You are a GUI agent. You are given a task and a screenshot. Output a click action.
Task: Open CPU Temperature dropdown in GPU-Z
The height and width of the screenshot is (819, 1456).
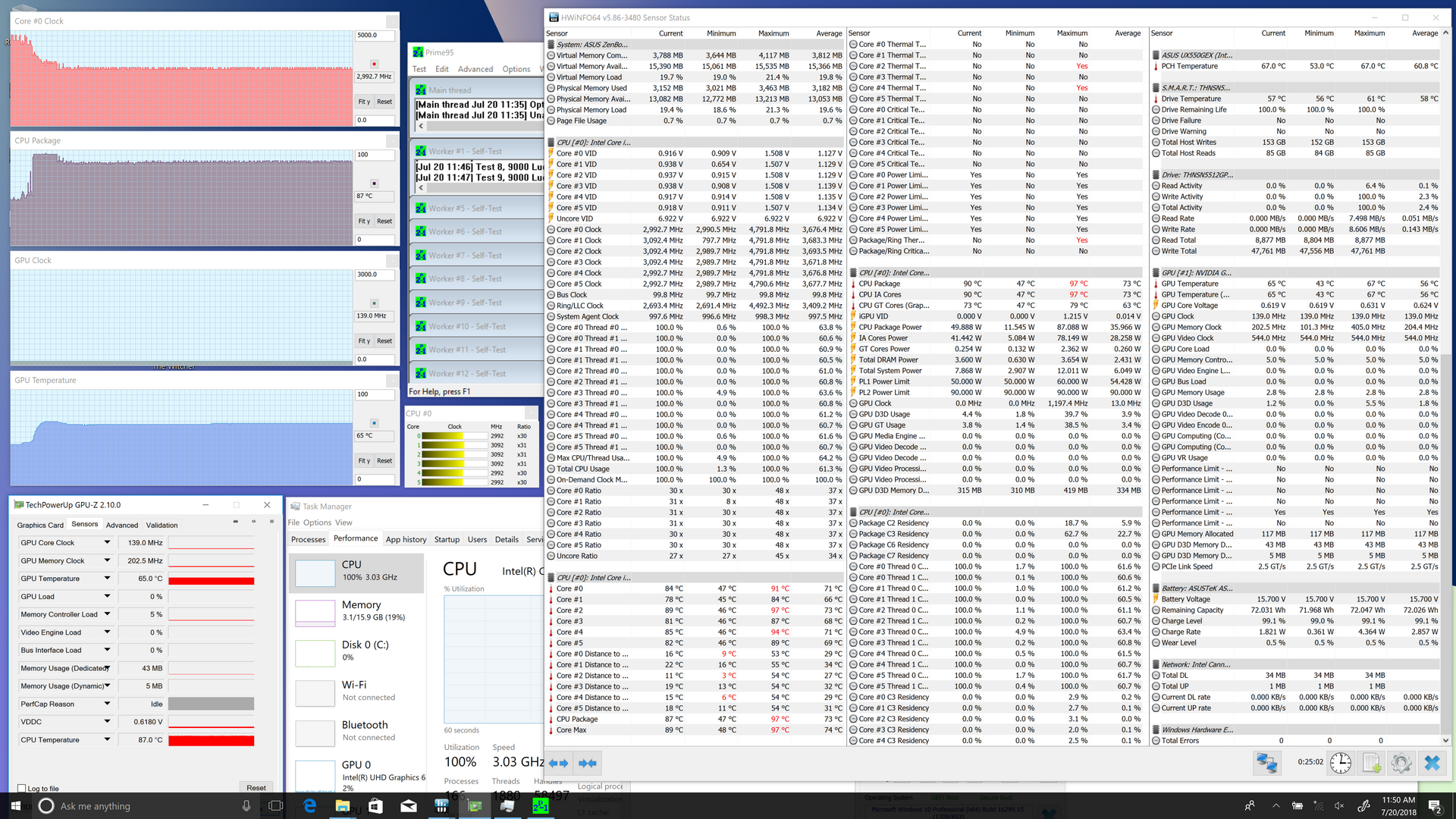pos(107,740)
